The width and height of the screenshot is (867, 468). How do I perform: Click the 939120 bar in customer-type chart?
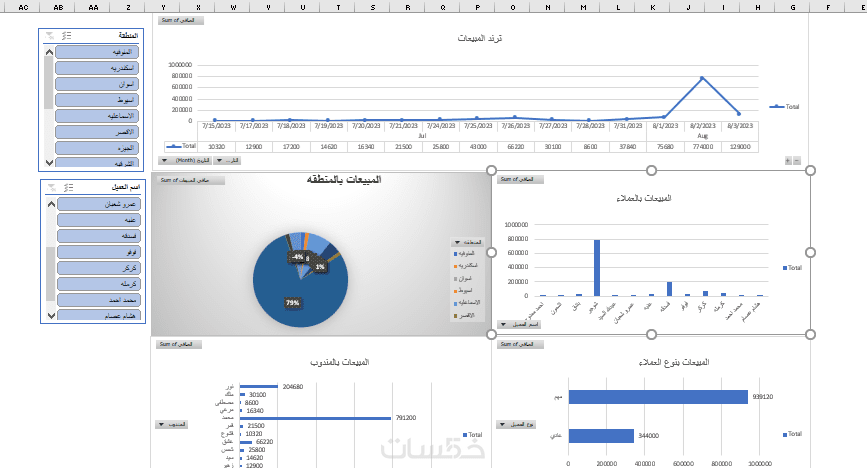[658, 397]
